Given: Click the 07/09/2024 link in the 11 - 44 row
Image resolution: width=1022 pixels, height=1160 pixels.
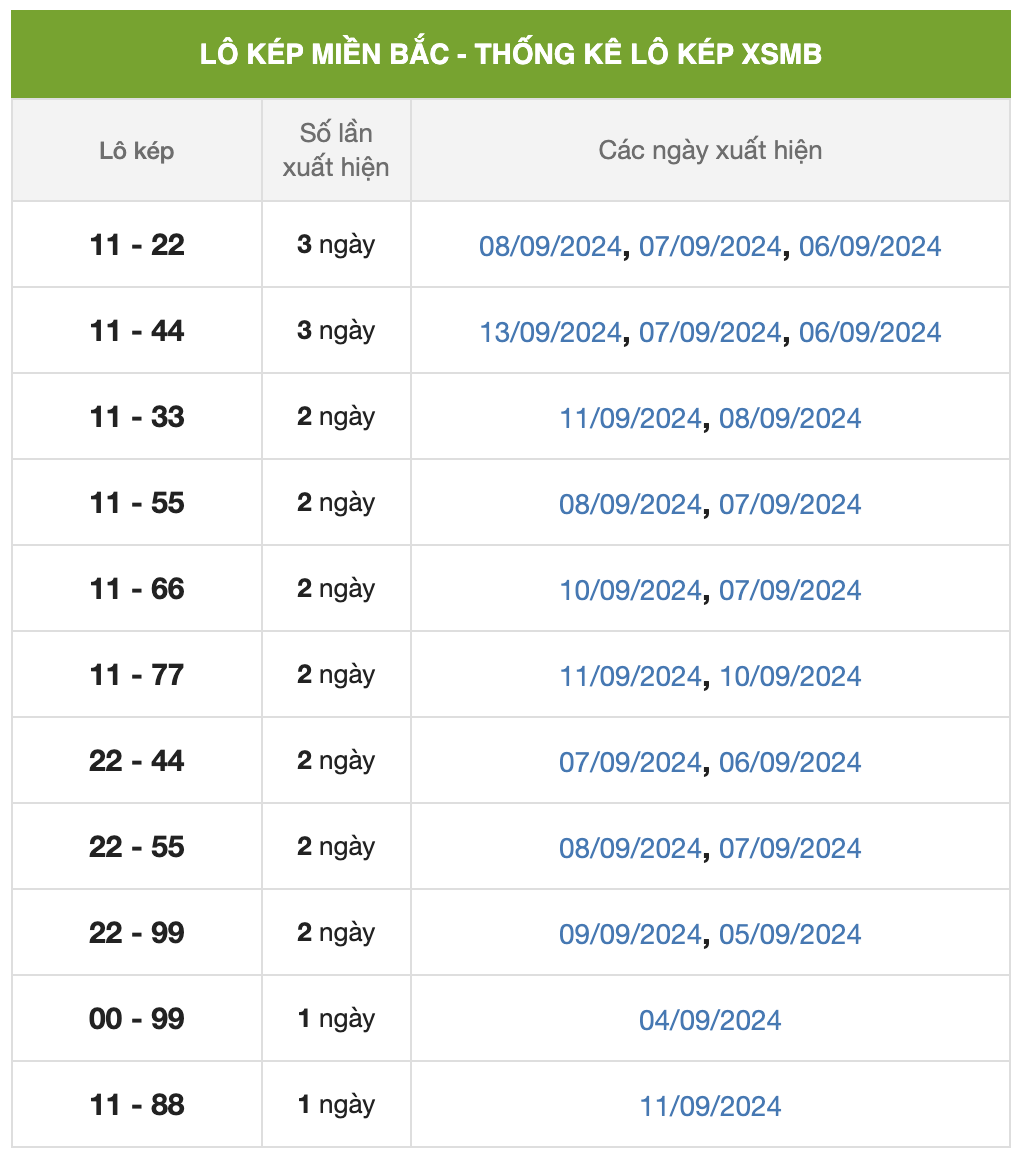Looking at the screenshot, I should [710, 332].
